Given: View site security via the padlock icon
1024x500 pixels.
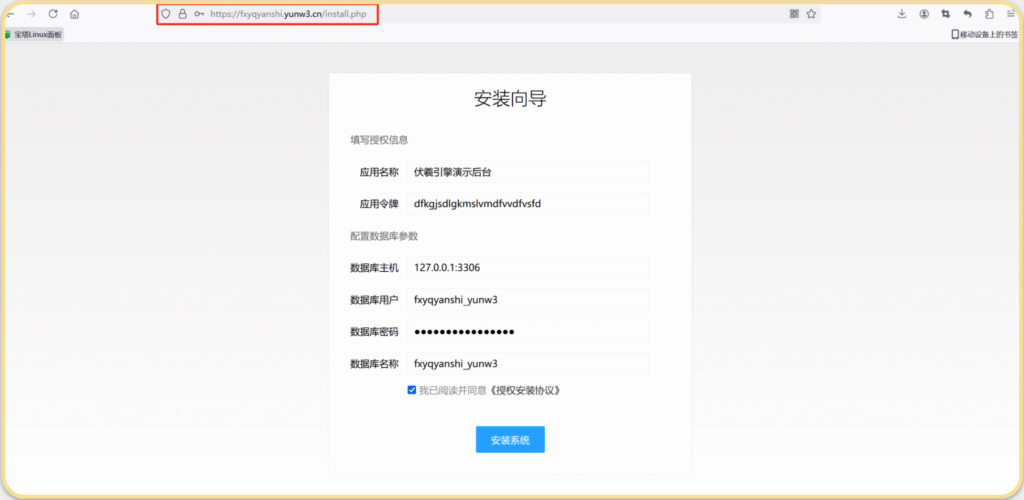Looking at the screenshot, I should tap(183, 14).
